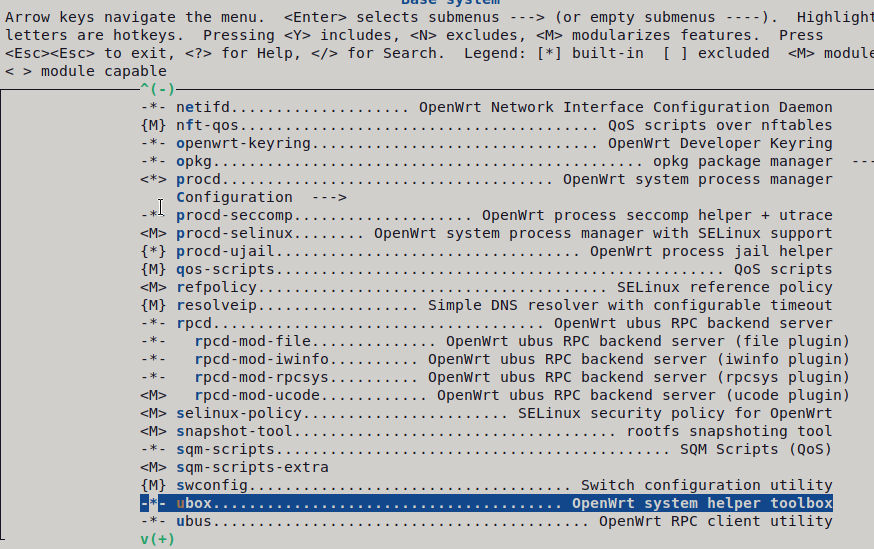Click the -*- marker next to rpcd-mod-rpcsys
The height and width of the screenshot is (549, 874).
(x=153, y=377)
